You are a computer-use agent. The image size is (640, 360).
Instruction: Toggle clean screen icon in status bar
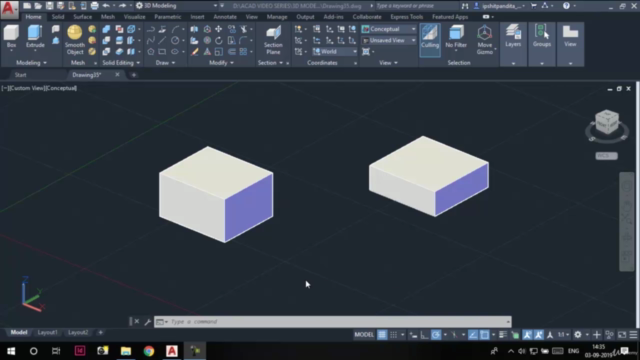point(622,335)
